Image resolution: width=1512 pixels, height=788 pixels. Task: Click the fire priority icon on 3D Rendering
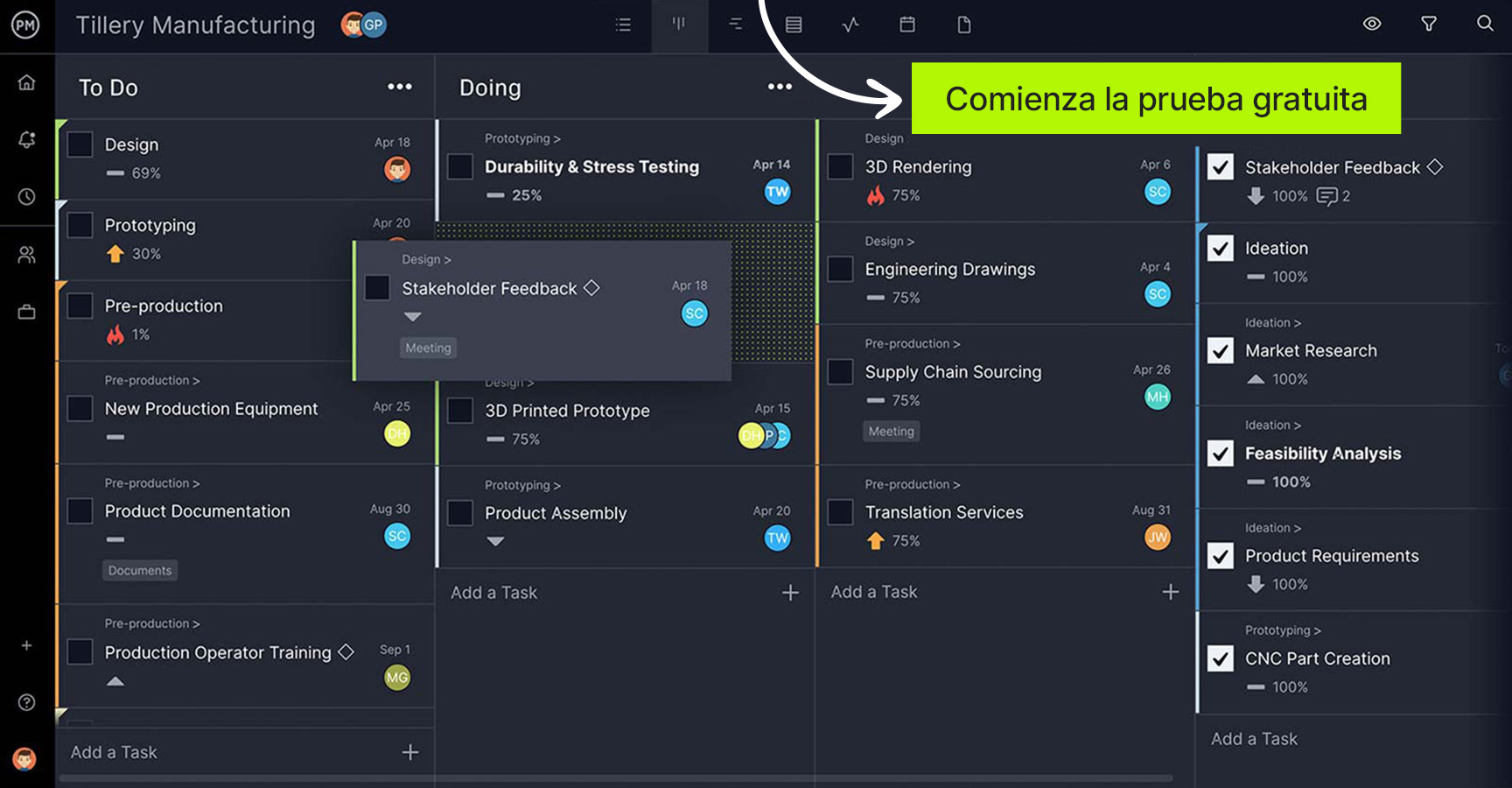pos(876,195)
